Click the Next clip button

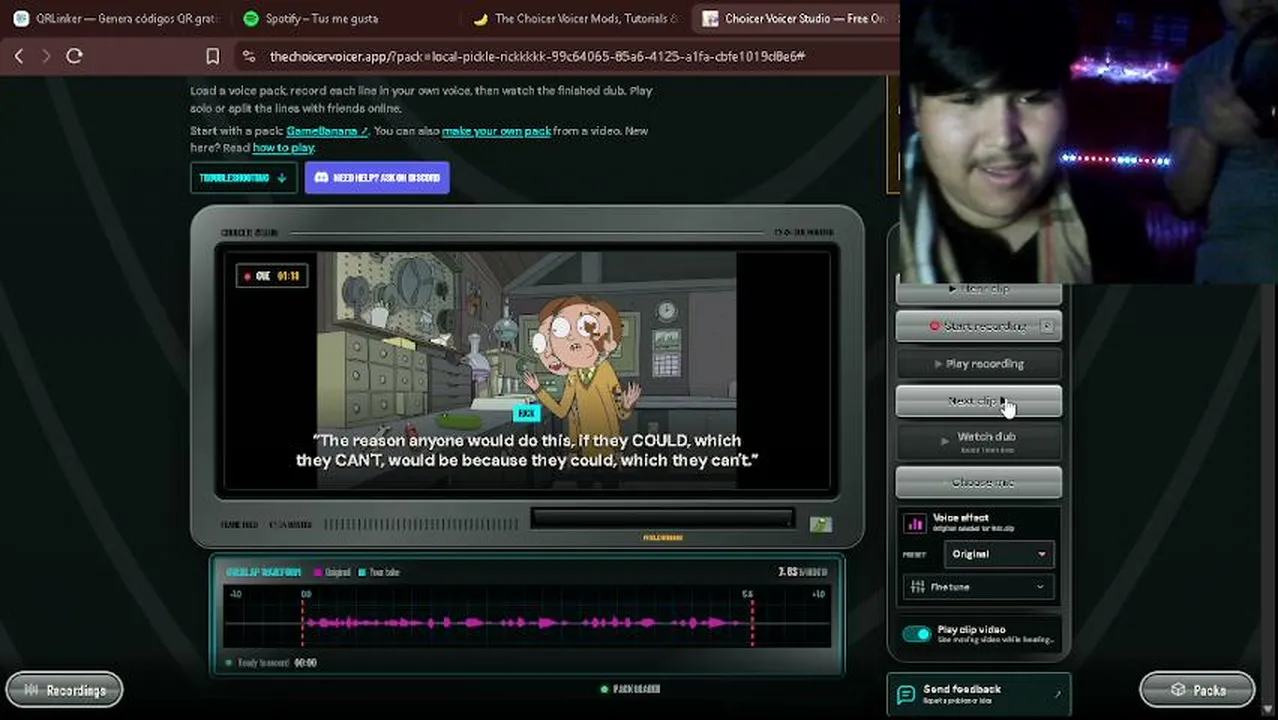pyautogui.click(x=978, y=401)
